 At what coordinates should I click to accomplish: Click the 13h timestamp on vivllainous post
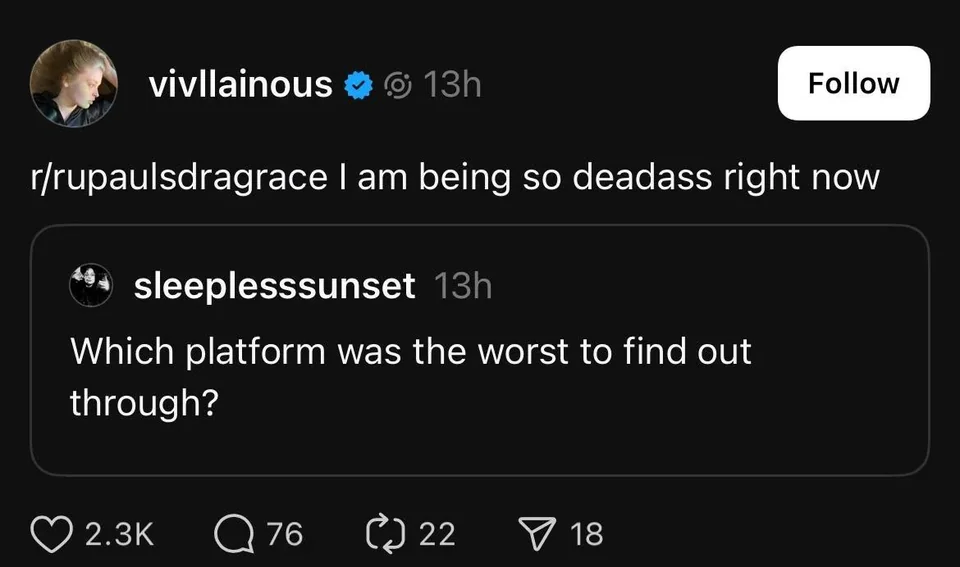point(452,84)
